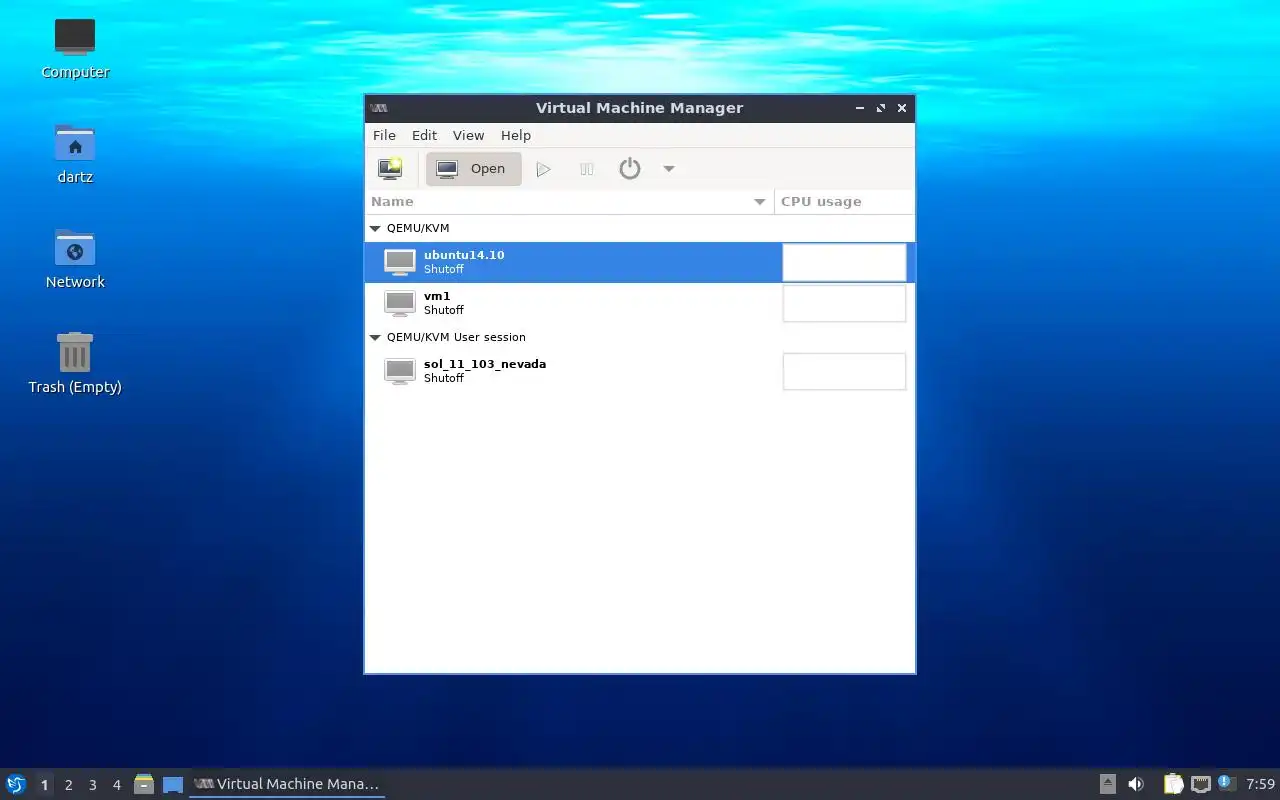This screenshot has height=800, width=1280.
Task: Open the volume control tray icon
Action: click(1136, 784)
